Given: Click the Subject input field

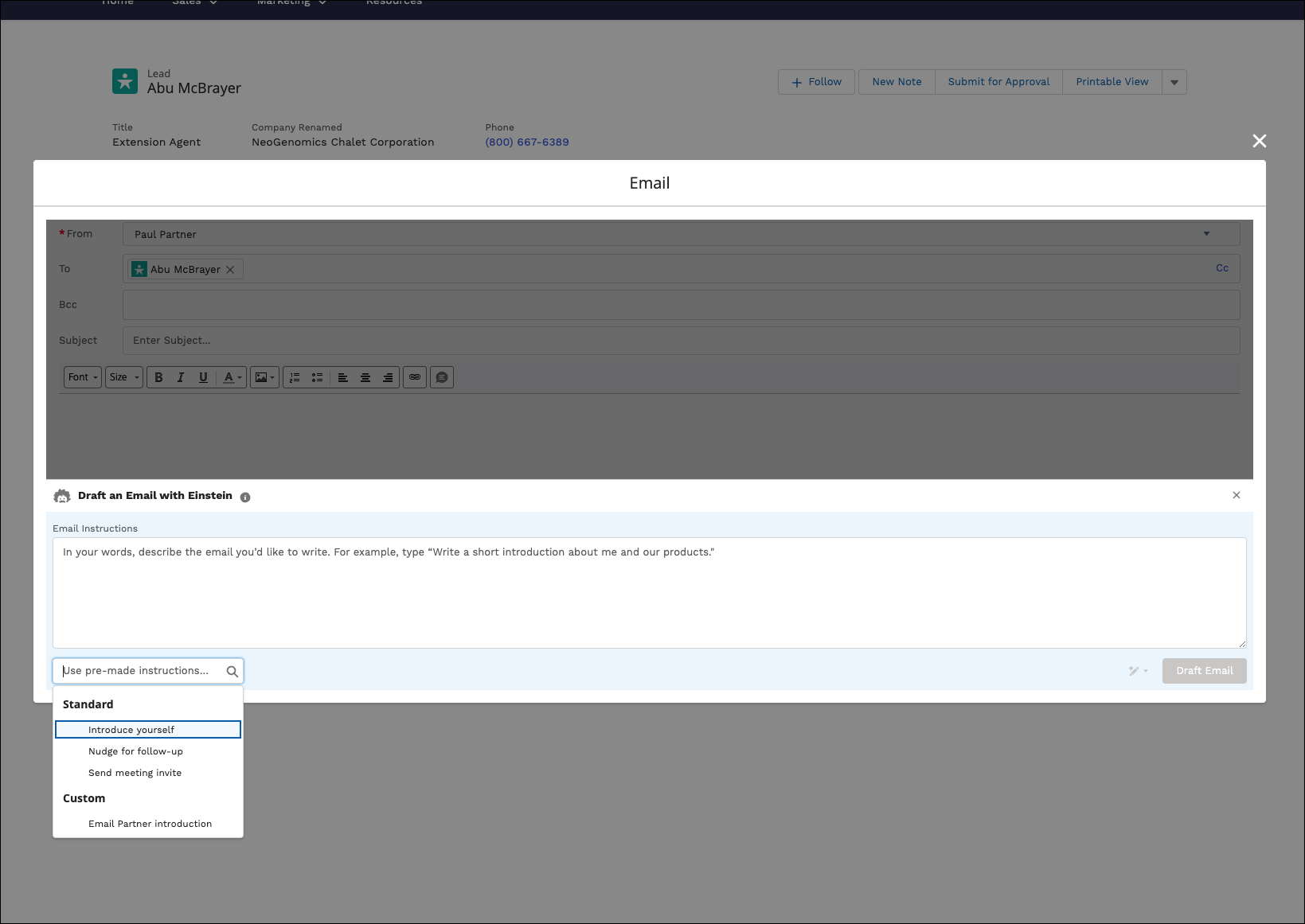Looking at the screenshot, I should (682, 341).
